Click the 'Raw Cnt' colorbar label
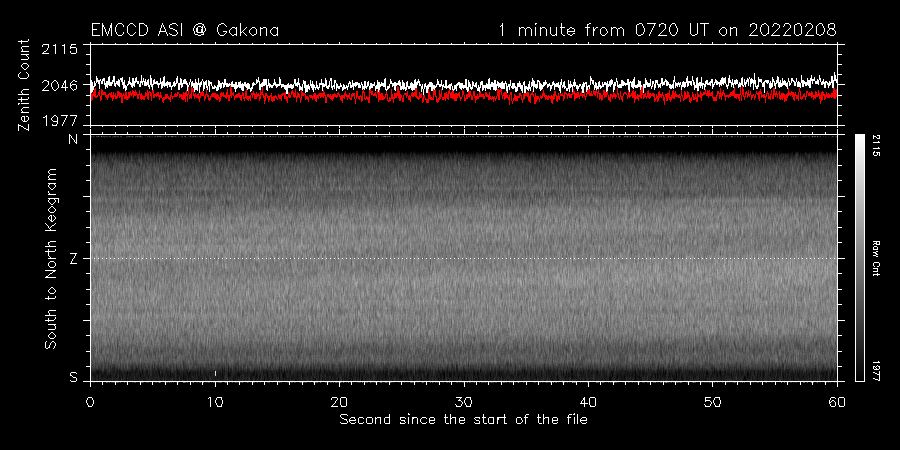This screenshot has height=450, width=900. click(x=876, y=258)
